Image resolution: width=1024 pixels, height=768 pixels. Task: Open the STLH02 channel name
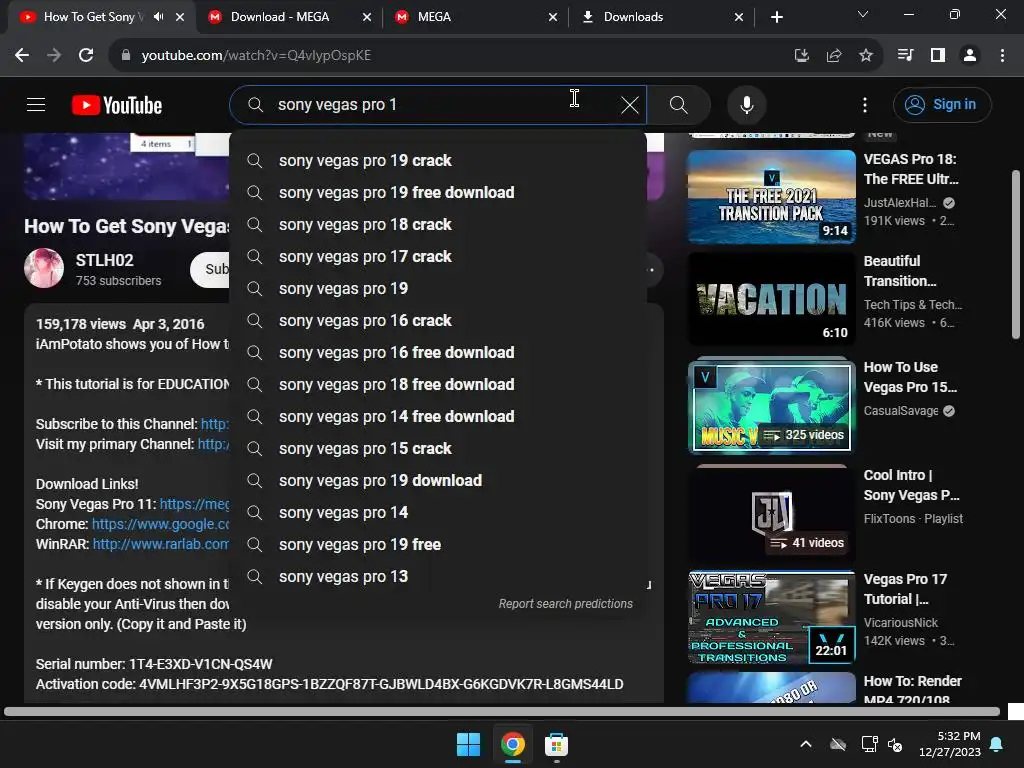pos(104,260)
